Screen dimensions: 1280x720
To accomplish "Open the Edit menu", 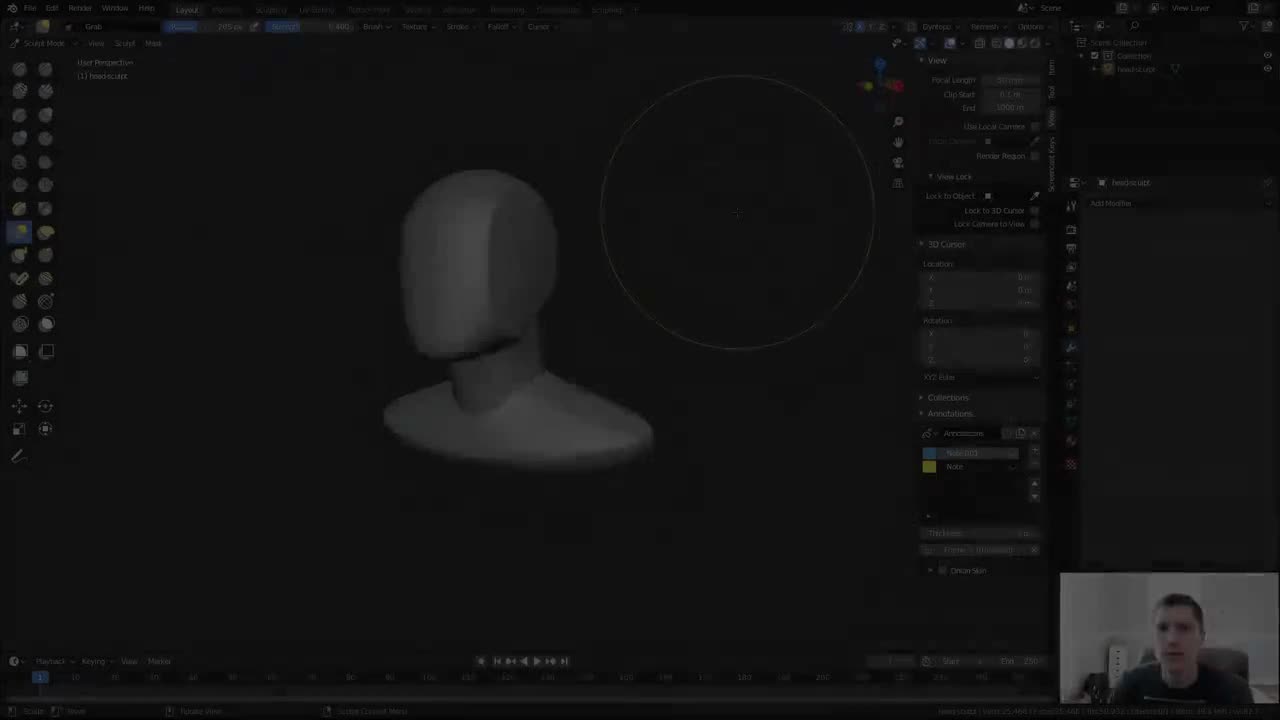I will pos(52,8).
